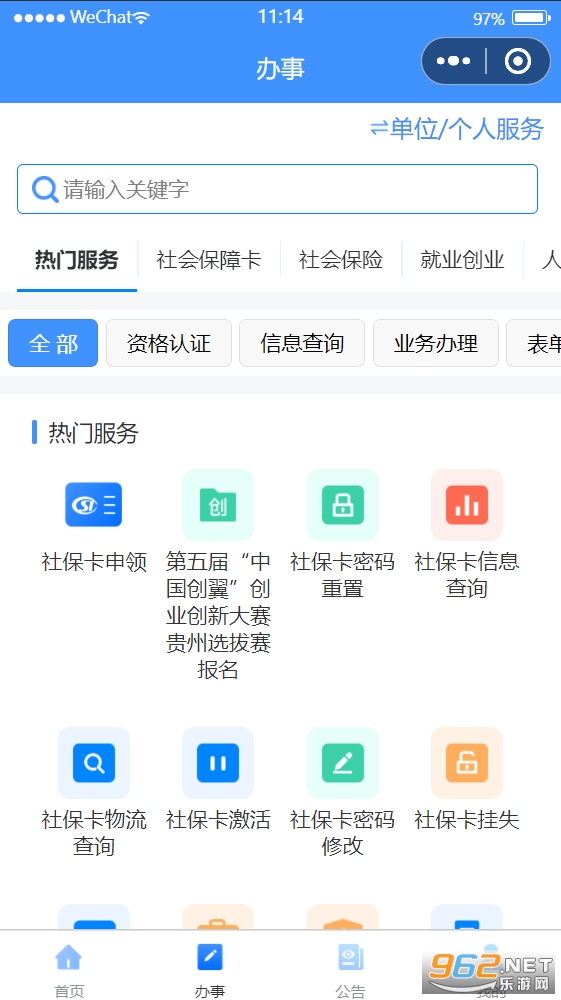Open the 公告 announcements icon

coord(351,957)
